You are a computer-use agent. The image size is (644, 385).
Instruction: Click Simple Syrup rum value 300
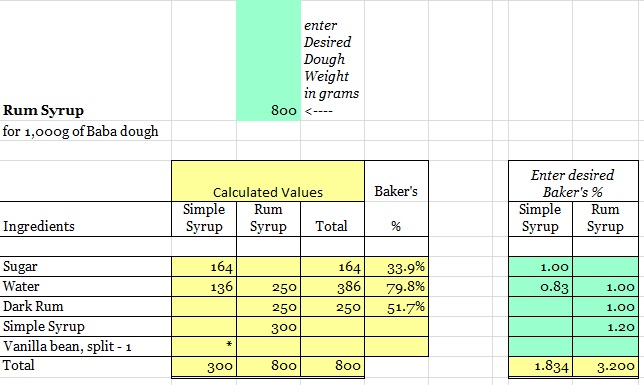coord(269,327)
